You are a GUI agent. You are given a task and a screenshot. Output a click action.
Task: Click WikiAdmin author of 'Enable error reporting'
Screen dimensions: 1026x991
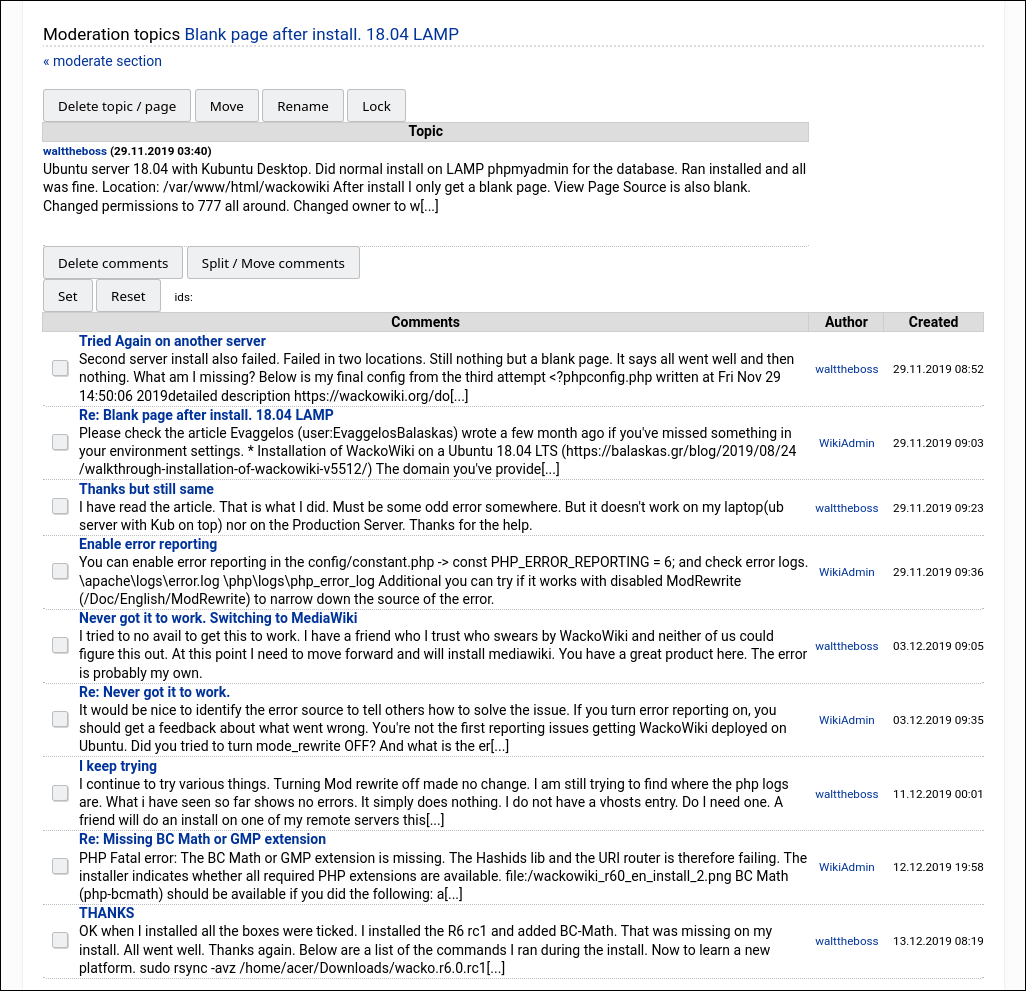click(x=846, y=572)
